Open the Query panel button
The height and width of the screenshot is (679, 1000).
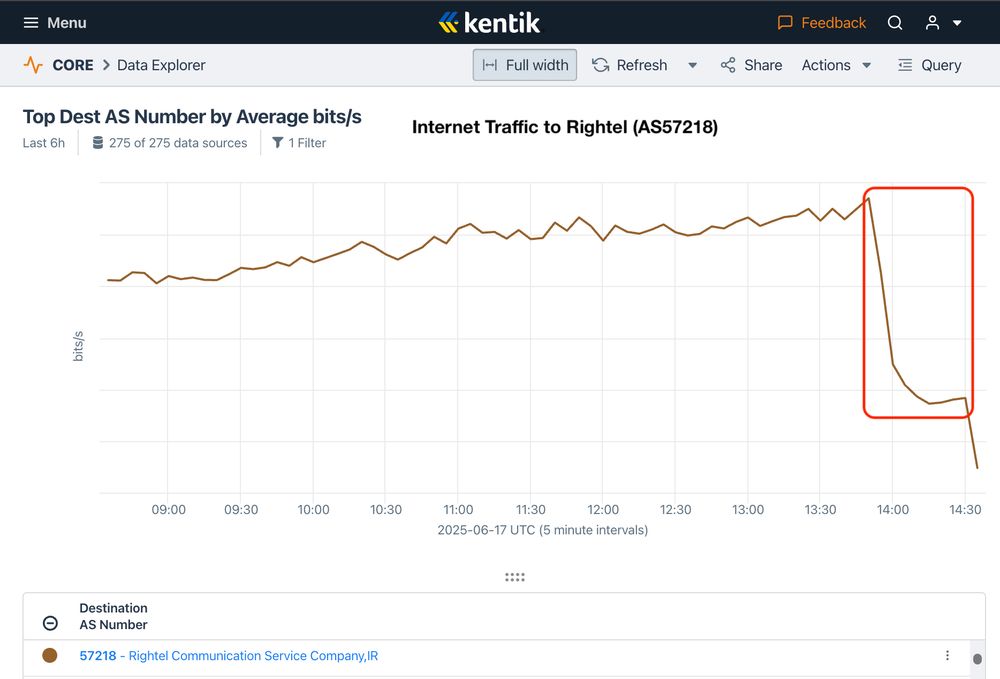pos(929,65)
